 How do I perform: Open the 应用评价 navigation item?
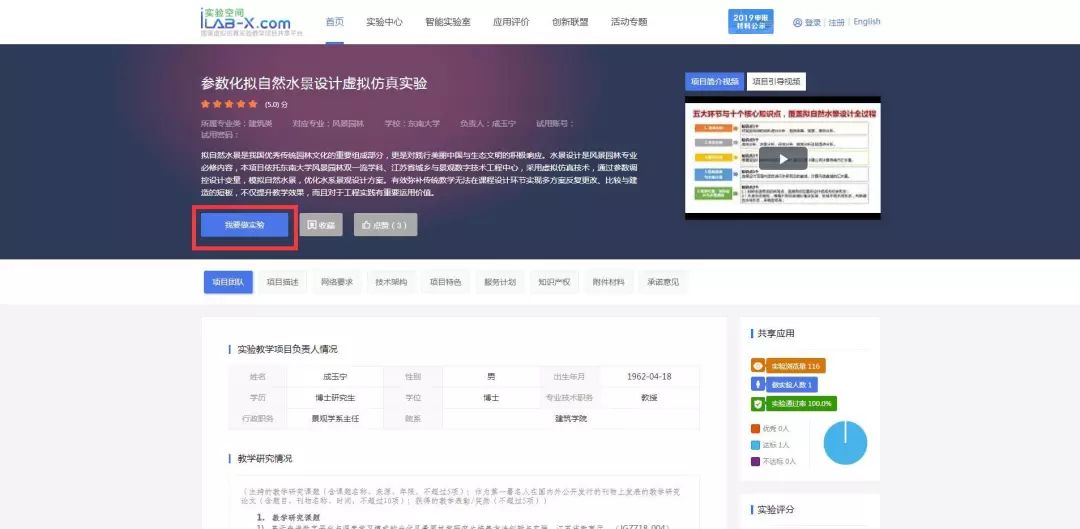click(511, 21)
